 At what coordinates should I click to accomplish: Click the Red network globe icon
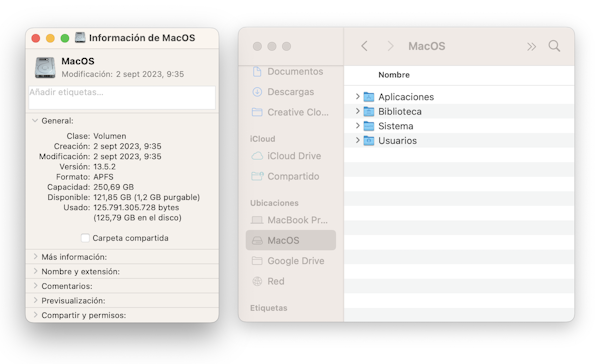coord(257,281)
